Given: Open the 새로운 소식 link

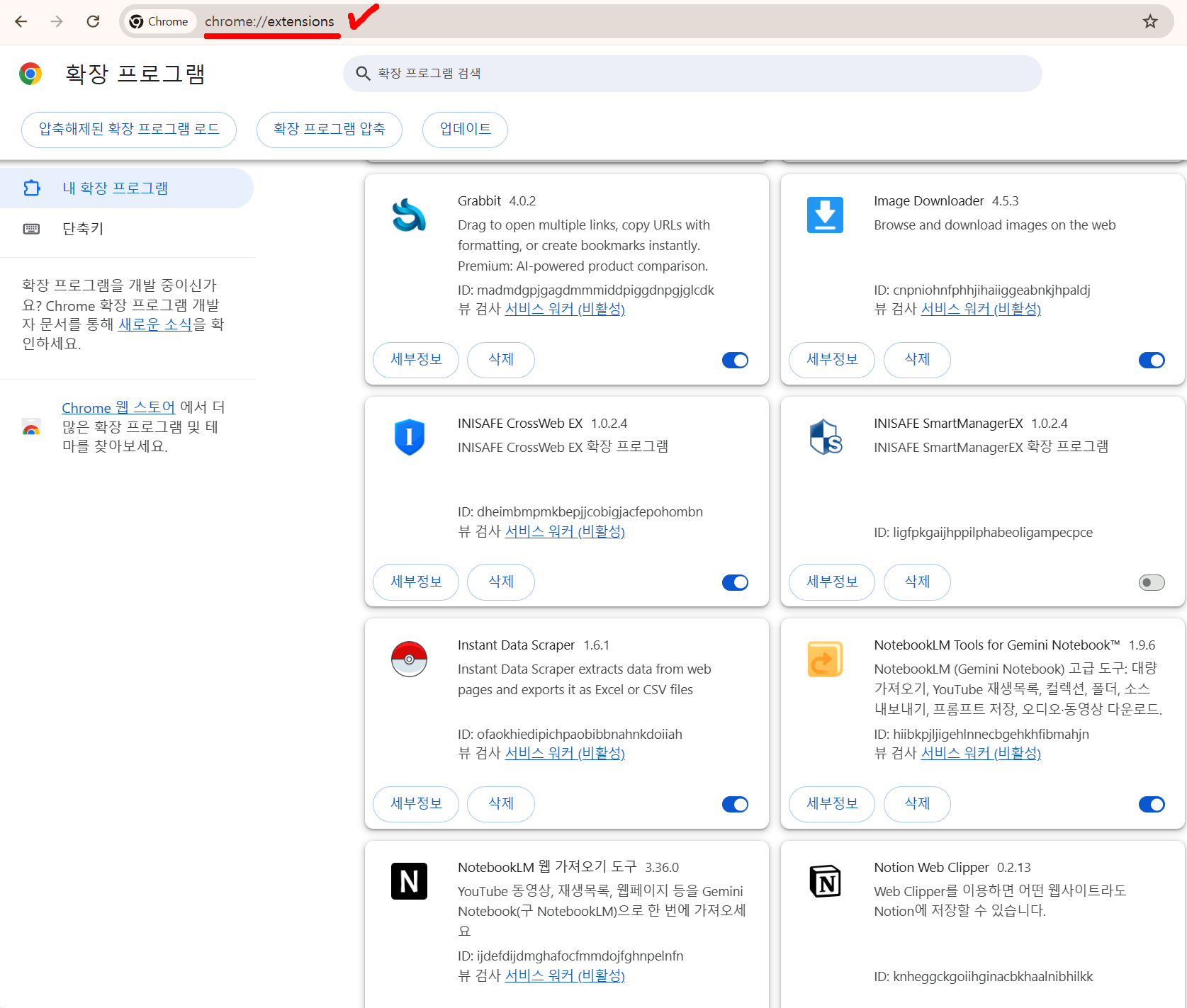Looking at the screenshot, I should (x=155, y=324).
